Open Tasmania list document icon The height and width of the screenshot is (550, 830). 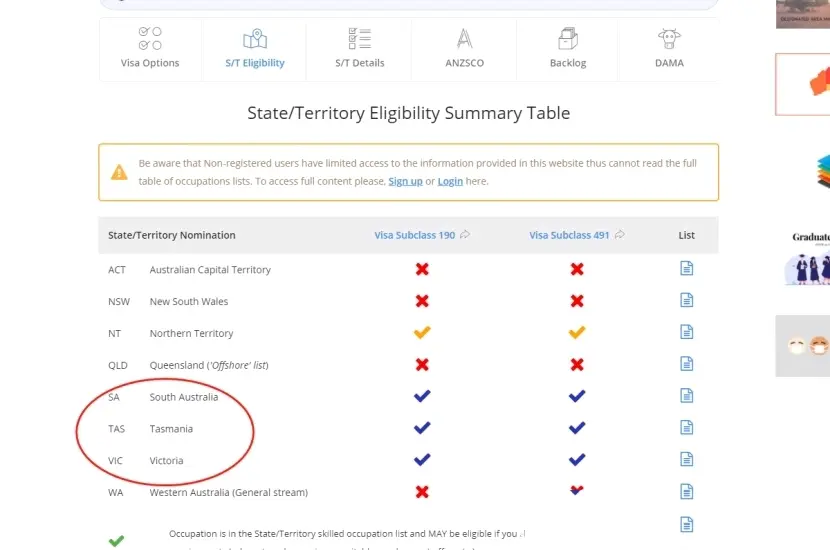687,428
